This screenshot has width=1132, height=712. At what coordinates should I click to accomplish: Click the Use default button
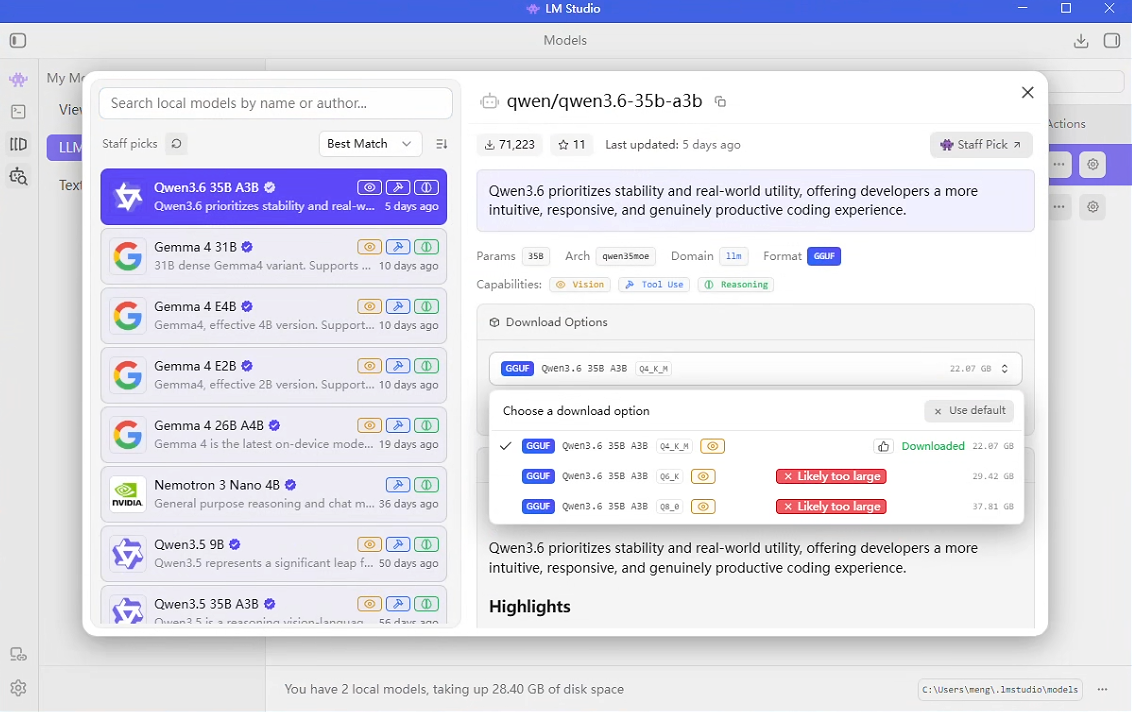click(969, 411)
